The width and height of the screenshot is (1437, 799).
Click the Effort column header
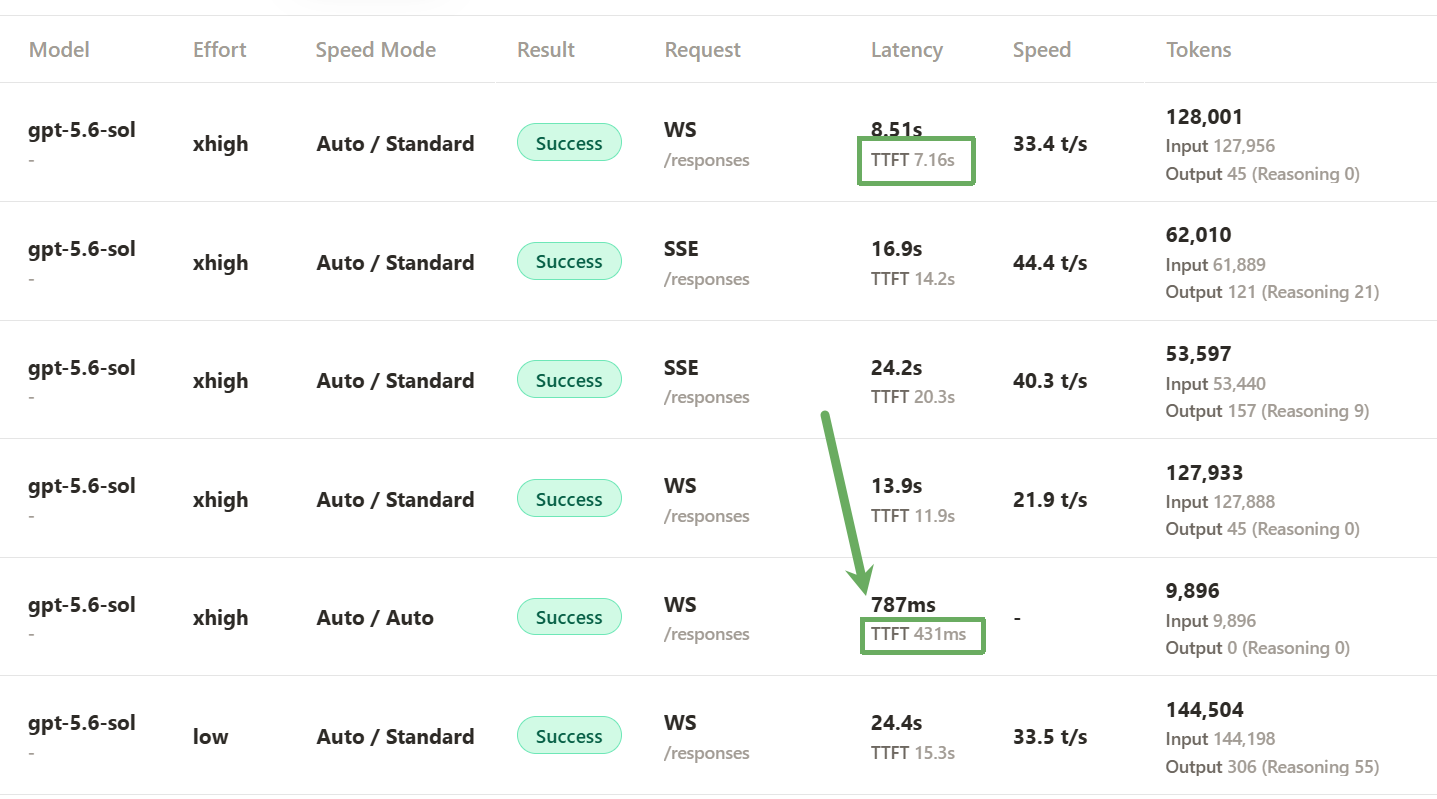(220, 50)
